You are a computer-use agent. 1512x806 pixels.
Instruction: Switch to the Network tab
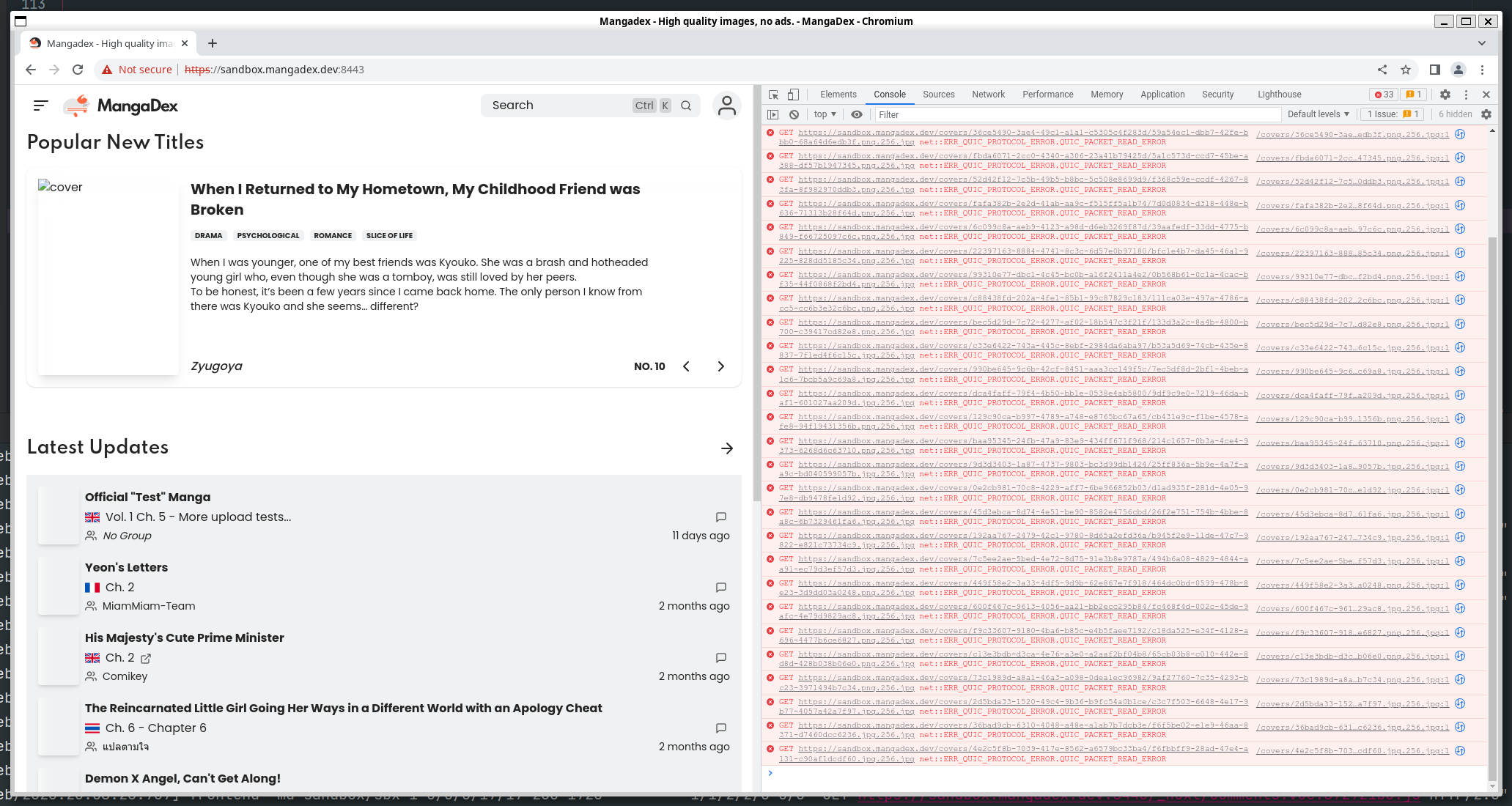[x=988, y=95]
